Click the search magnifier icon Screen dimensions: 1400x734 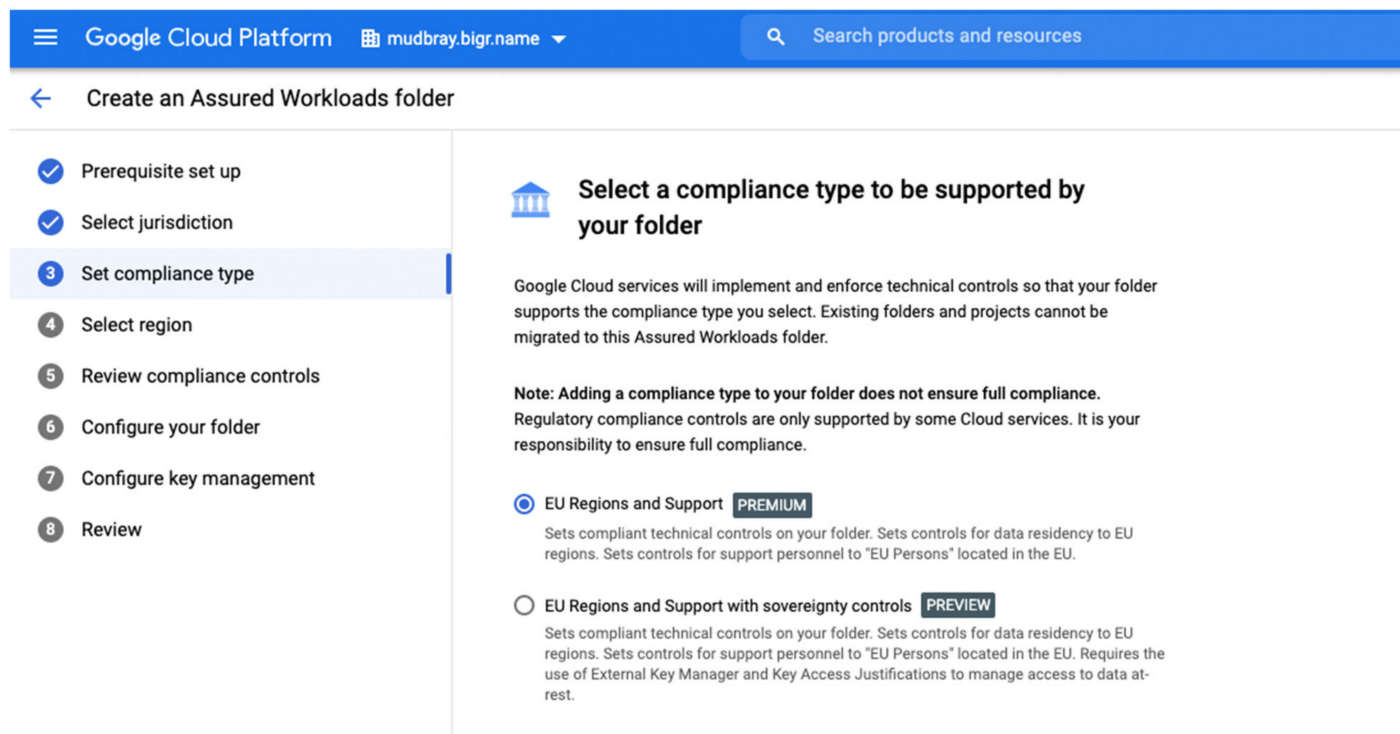coord(775,37)
